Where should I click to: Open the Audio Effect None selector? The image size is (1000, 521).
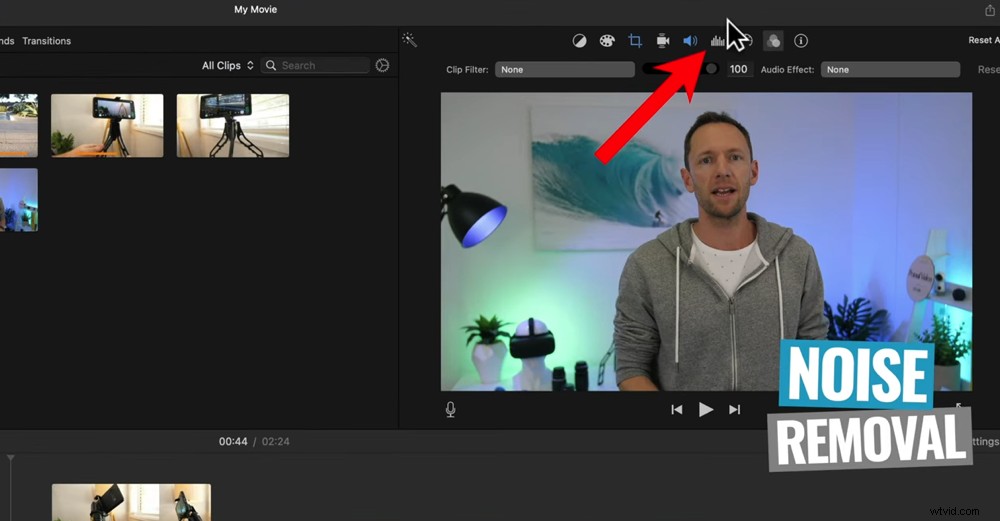point(890,70)
